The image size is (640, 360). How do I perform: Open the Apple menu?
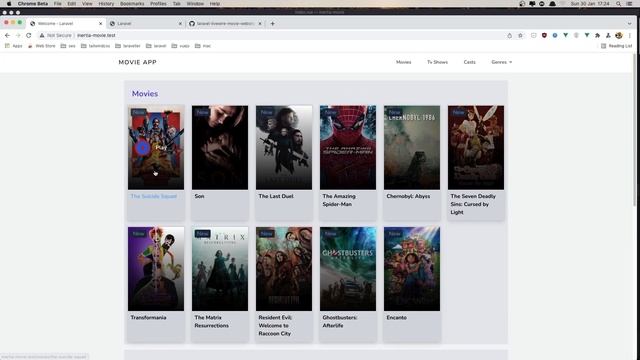point(9,4)
